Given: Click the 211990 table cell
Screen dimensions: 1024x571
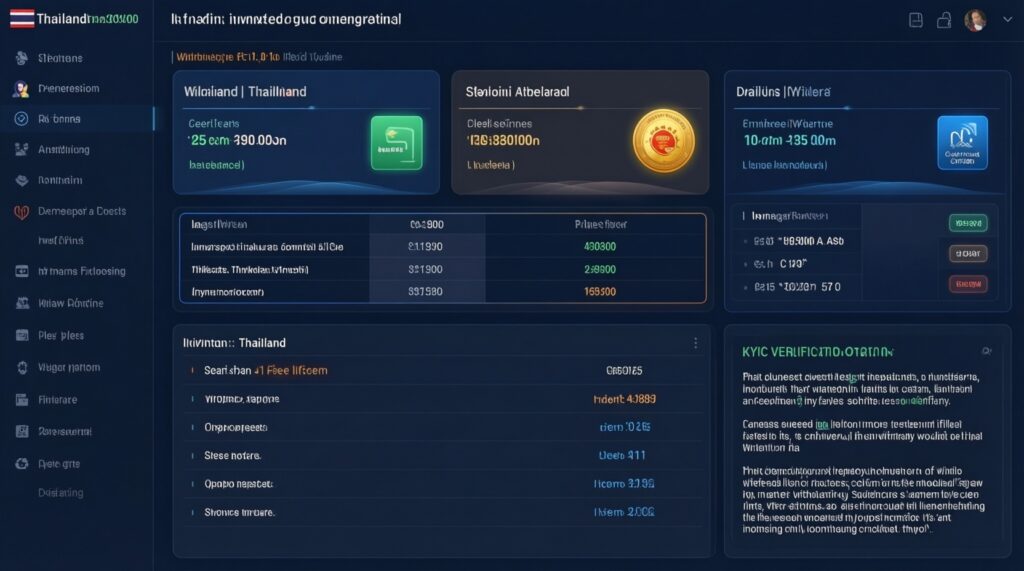Looking at the screenshot, I should click(425, 247).
